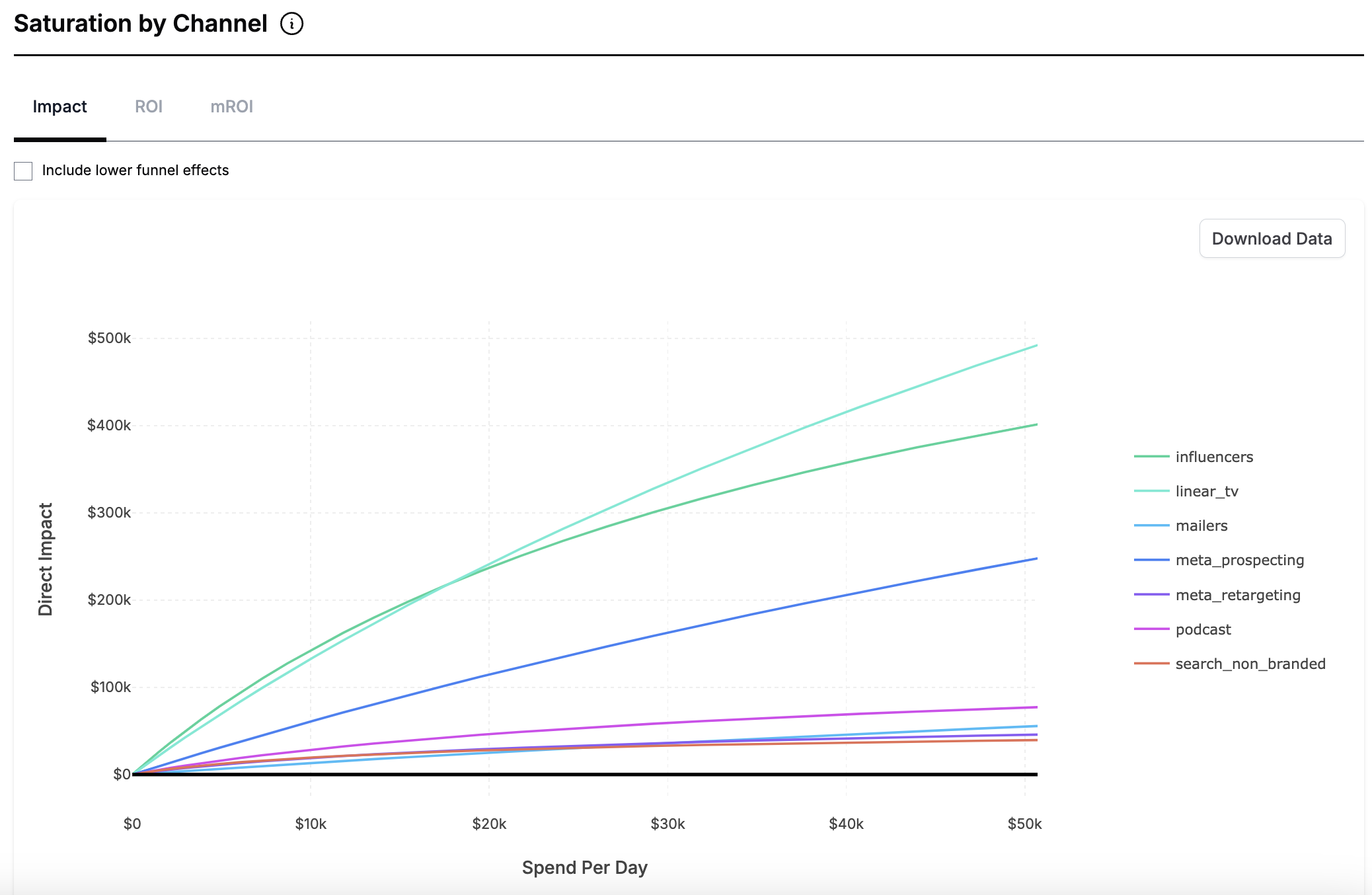This screenshot has width=1372, height=895.
Task: Select the Impact tab
Action: coord(60,106)
